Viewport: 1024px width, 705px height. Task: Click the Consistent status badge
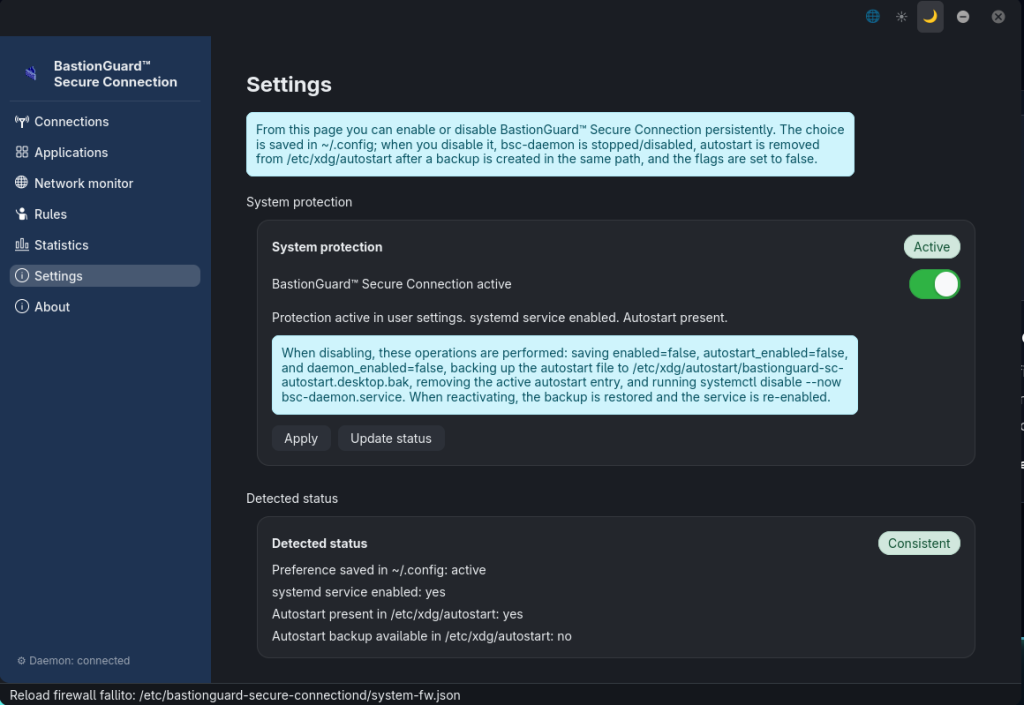coord(919,543)
